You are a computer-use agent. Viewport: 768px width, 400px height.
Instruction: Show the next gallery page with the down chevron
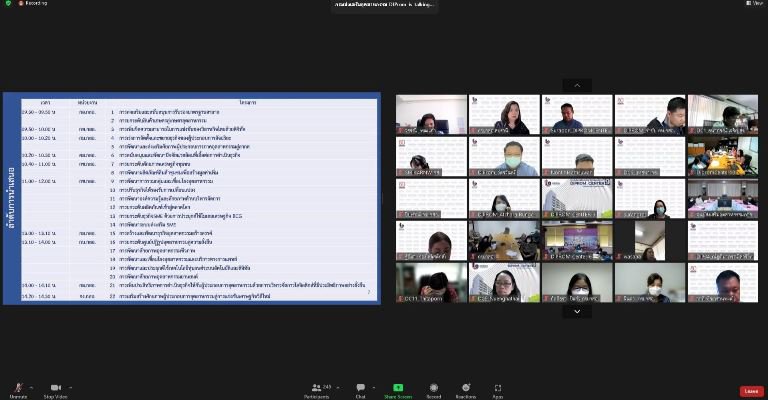tap(577, 311)
